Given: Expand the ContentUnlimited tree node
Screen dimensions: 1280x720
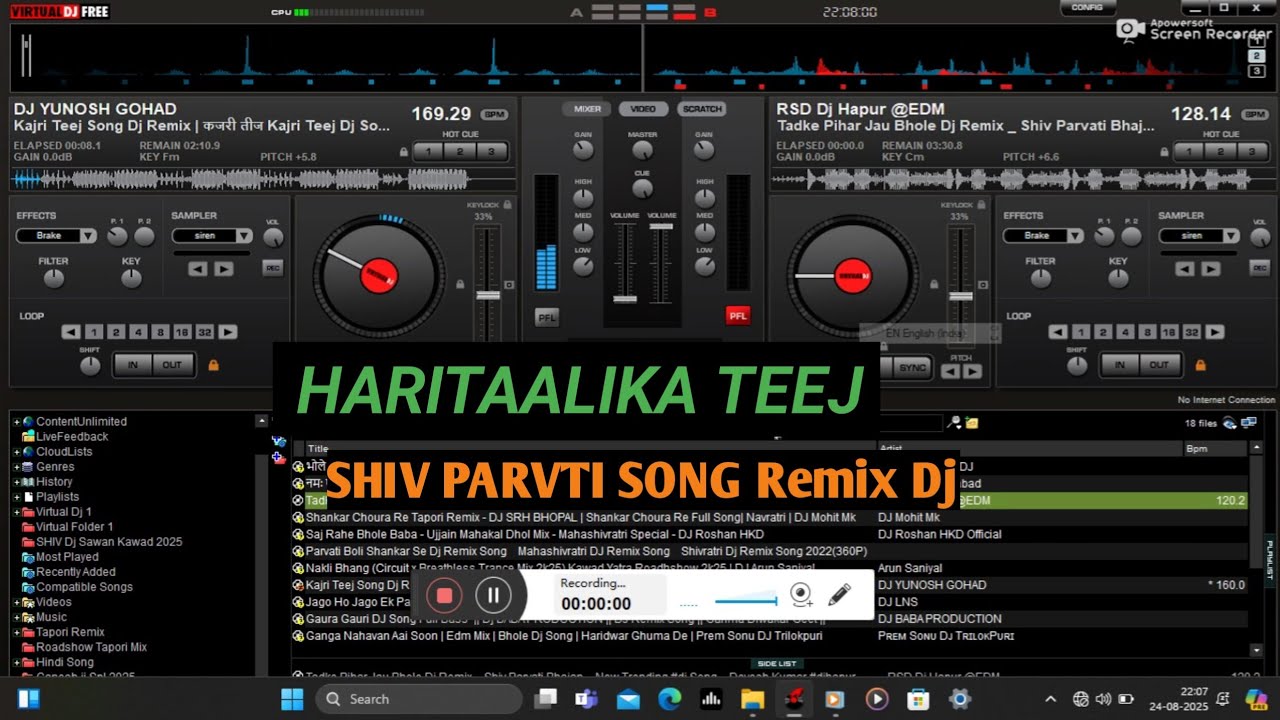Looking at the screenshot, I should [x=17, y=422].
